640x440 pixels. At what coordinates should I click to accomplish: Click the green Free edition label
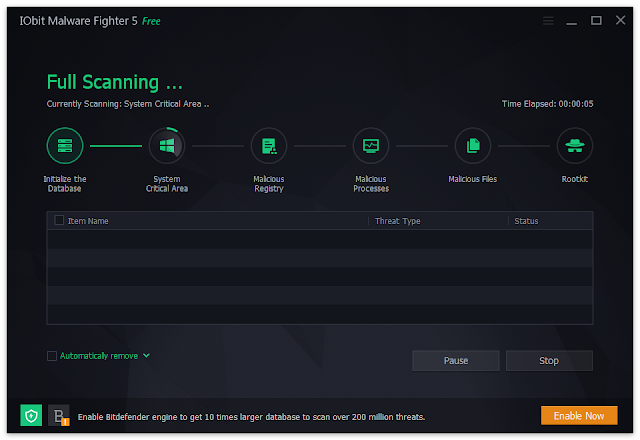[151, 21]
